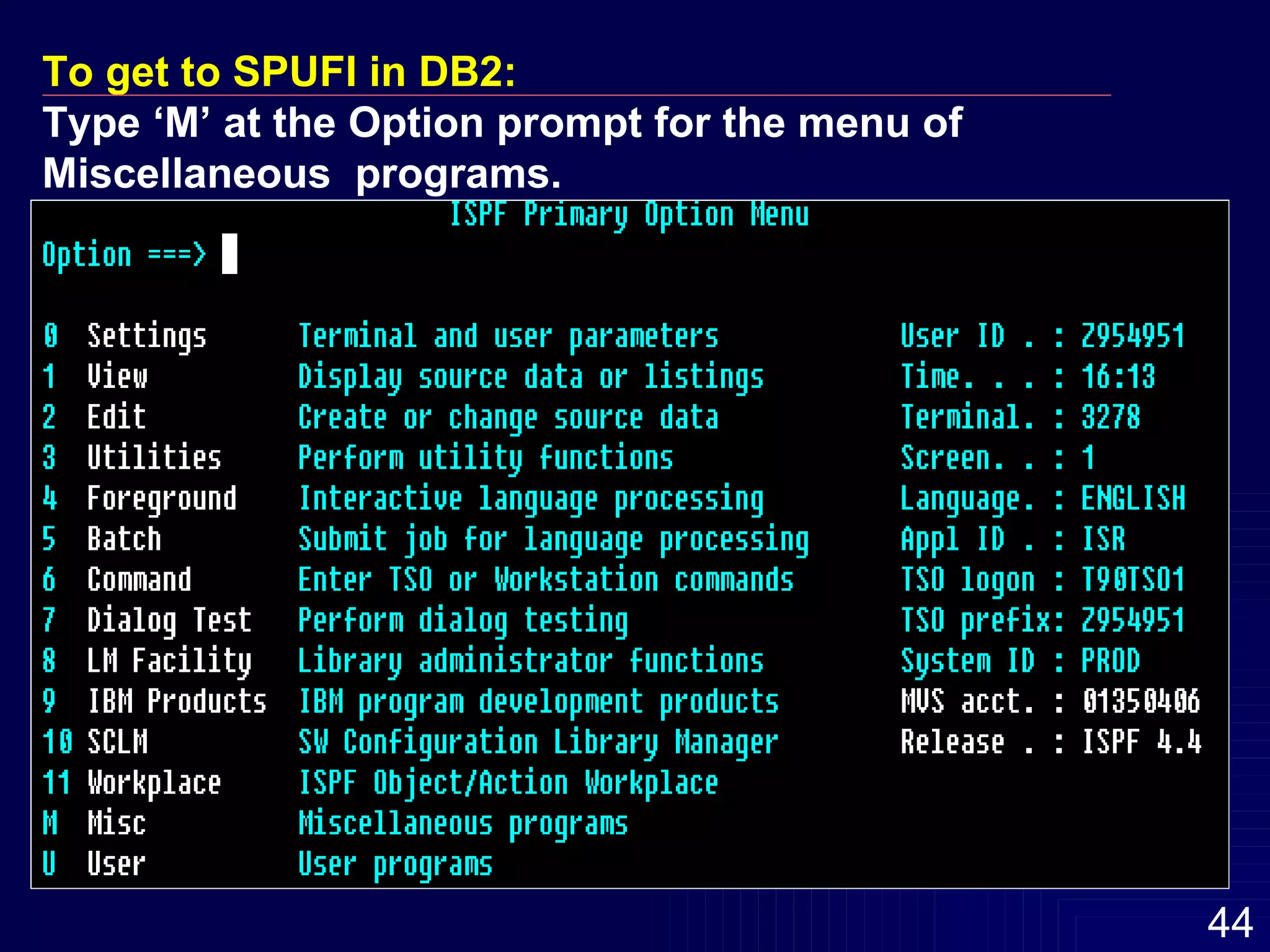Click the MVS acct. value 01350406
Image resolution: width=1270 pixels, height=952 pixels.
[1141, 702]
